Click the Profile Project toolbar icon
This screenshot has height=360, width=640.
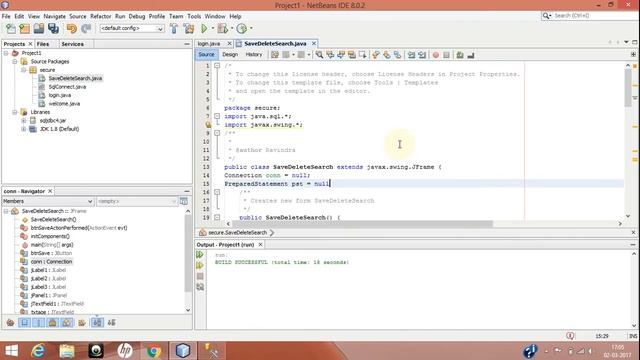pos(242,29)
